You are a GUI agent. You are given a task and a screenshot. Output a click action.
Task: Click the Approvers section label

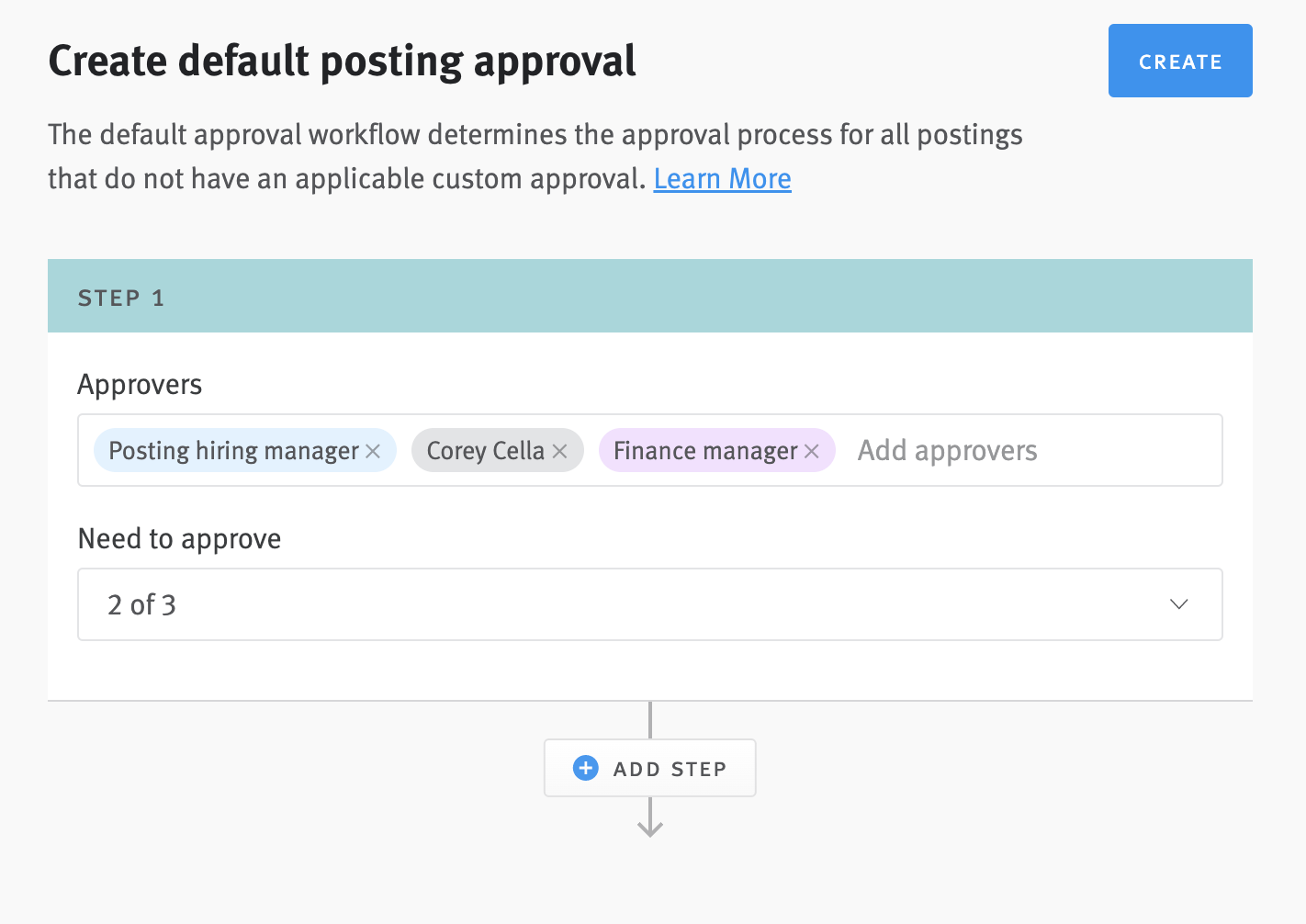click(x=139, y=384)
